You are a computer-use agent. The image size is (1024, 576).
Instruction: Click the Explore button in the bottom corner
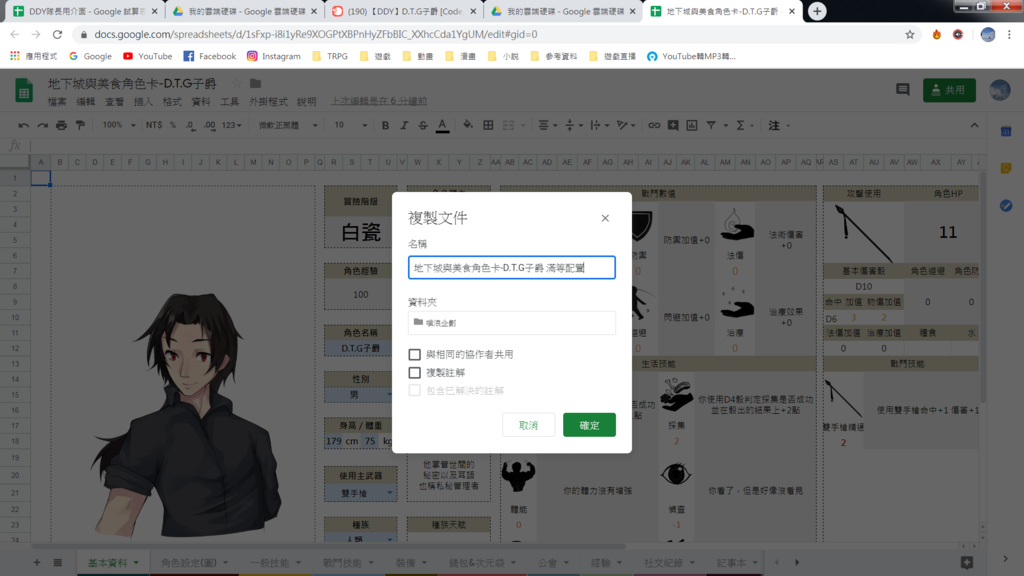967,562
